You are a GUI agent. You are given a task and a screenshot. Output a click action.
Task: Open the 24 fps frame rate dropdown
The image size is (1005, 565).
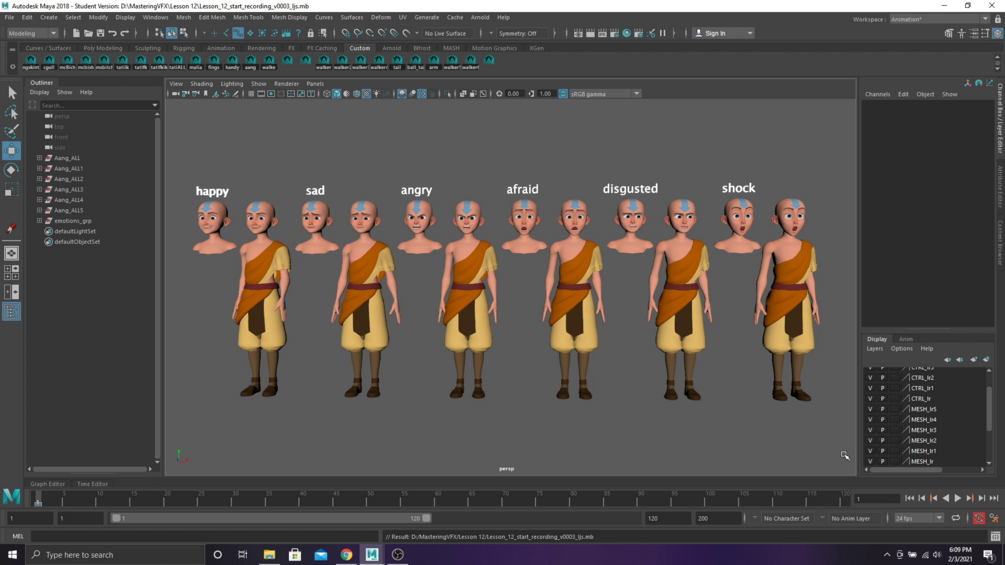click(x=919, y=518)
